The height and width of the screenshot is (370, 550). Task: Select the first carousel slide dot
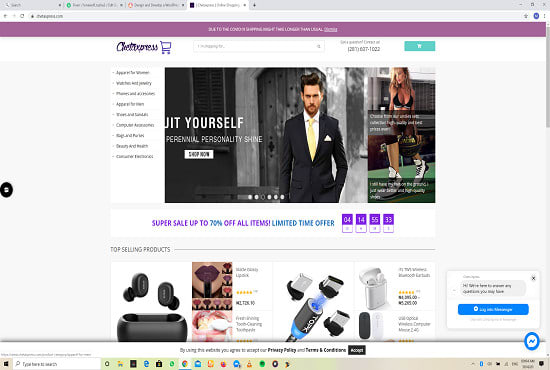coord(250,197)
